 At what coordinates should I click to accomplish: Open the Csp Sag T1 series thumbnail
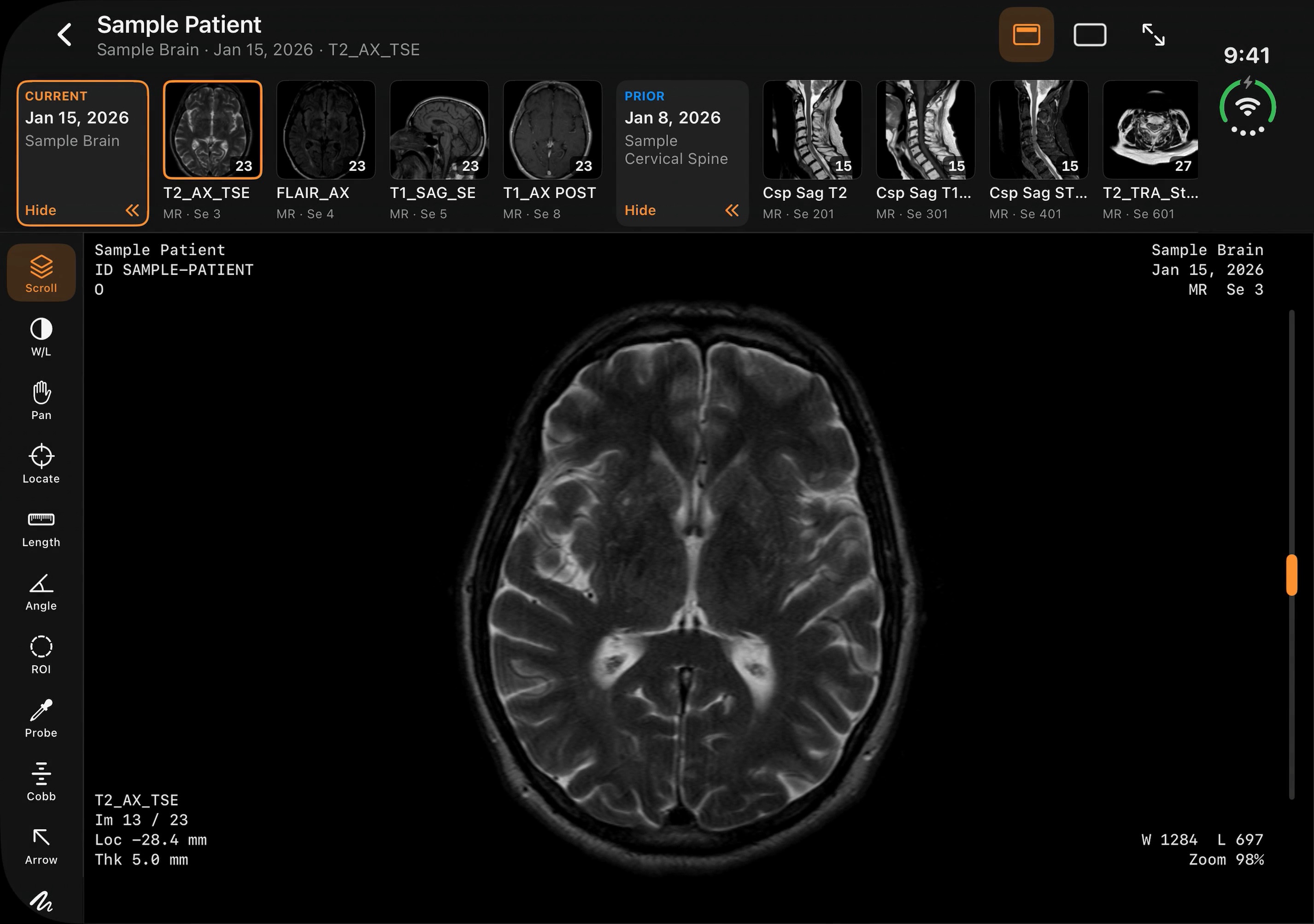pyautogui.click(x=926, y=130)
